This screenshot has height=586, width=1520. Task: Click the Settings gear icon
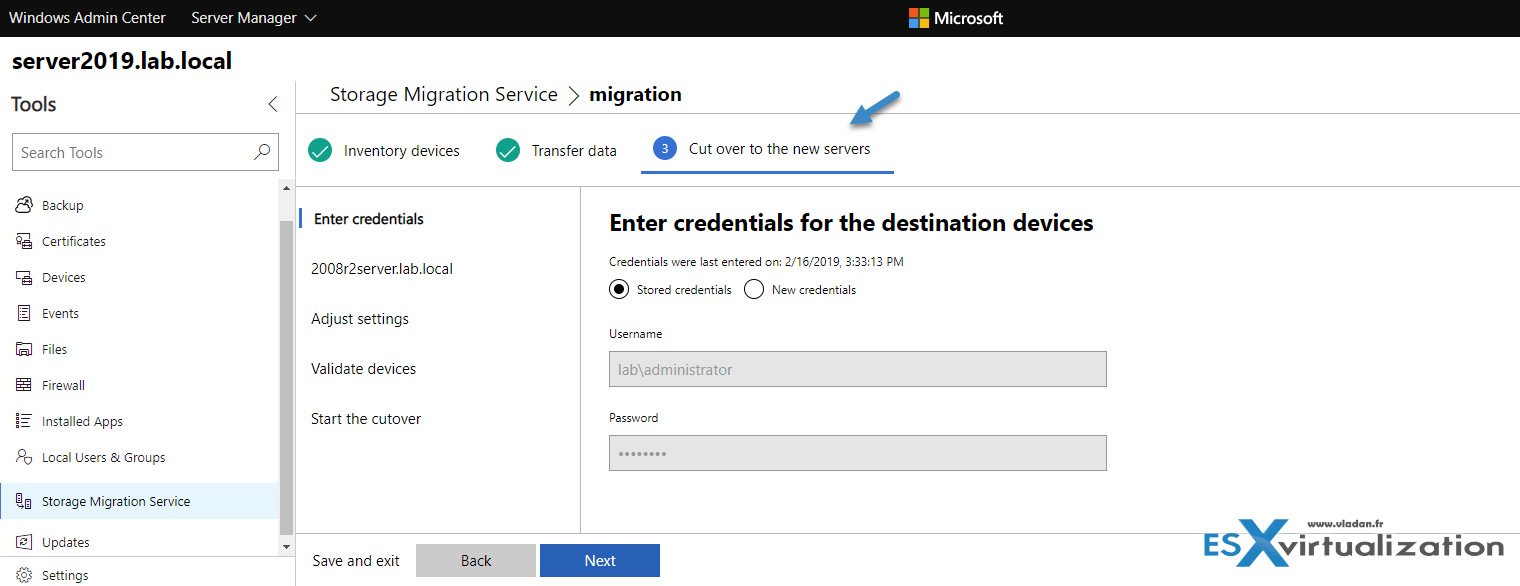click(x=24, y=575)
